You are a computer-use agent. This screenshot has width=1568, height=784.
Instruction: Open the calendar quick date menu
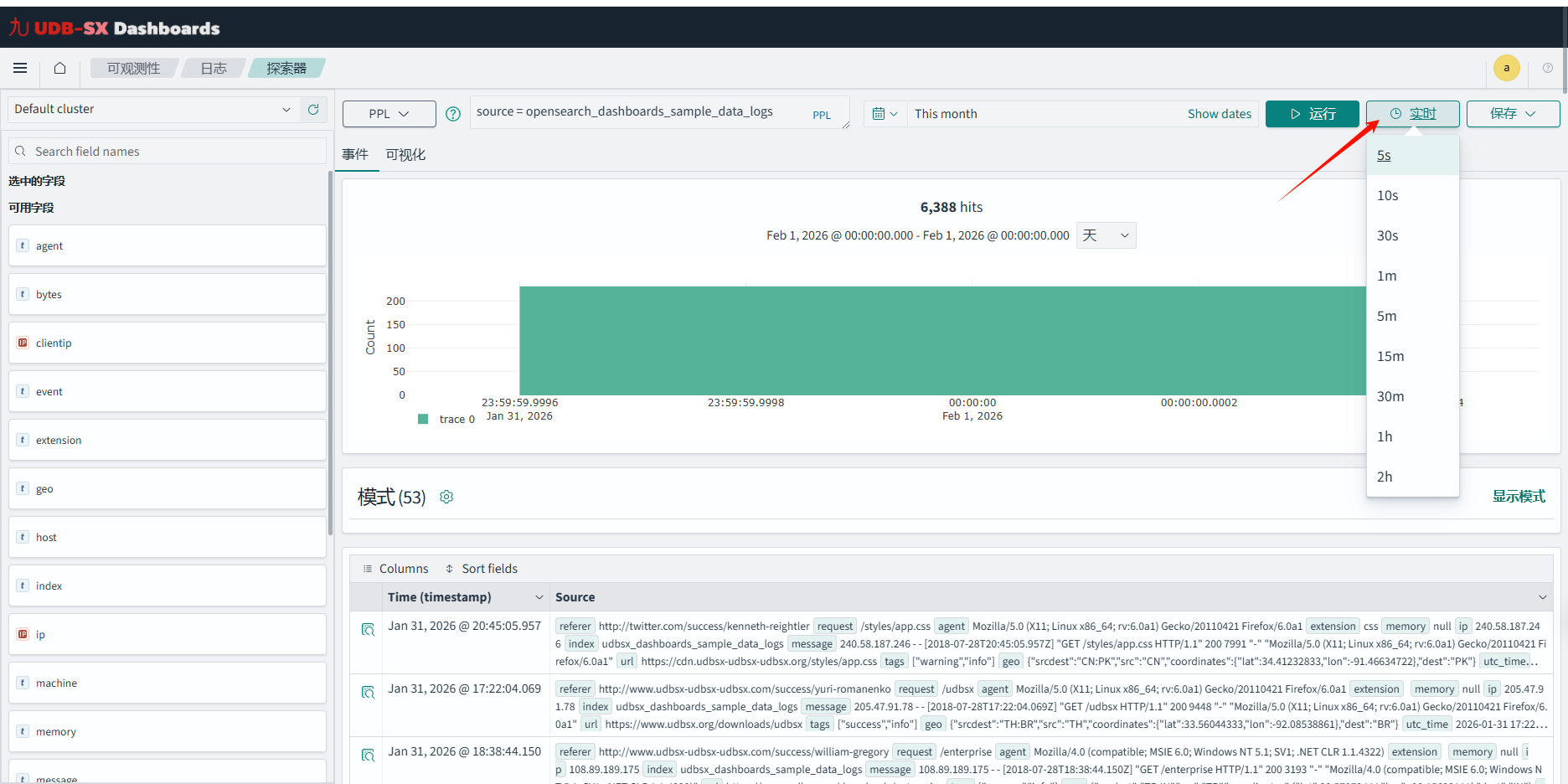point(885,114)
